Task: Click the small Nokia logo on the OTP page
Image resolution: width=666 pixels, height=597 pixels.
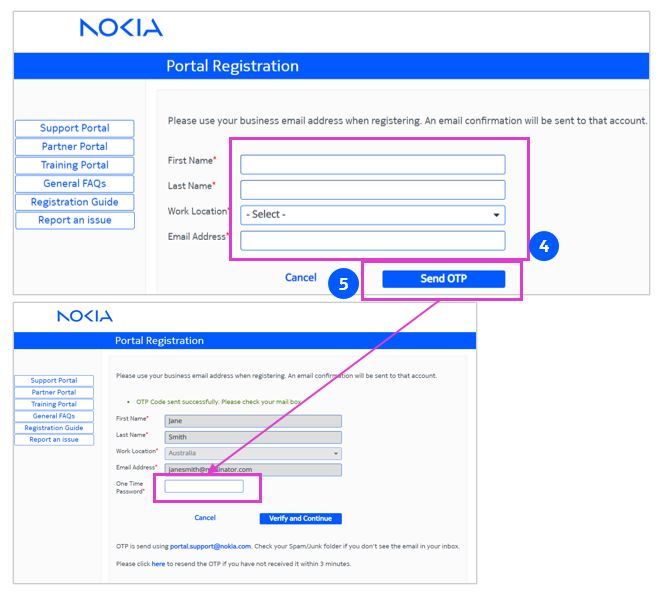Action: coord(85,316)
